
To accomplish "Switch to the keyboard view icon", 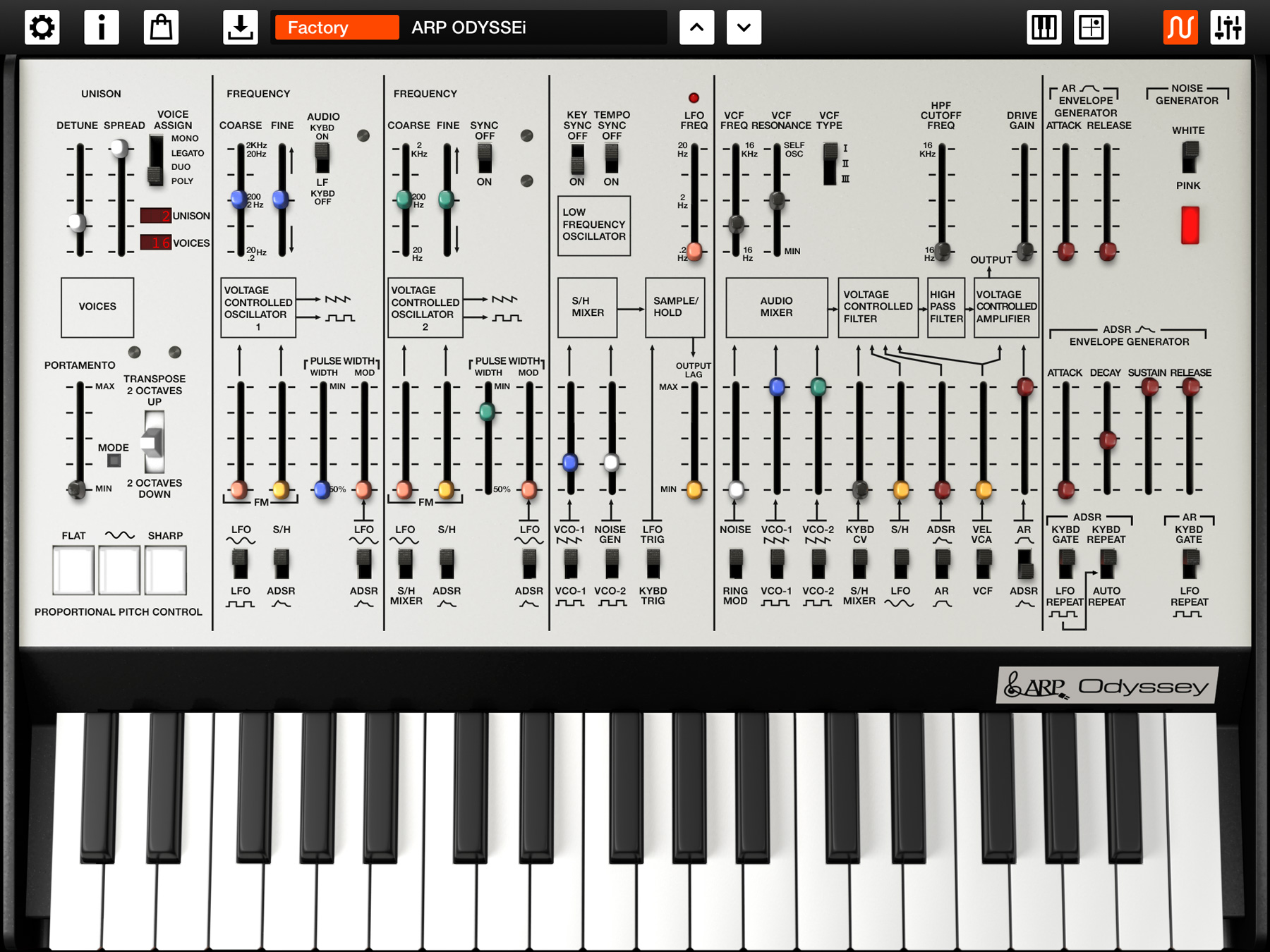I will click(1044, 28).
